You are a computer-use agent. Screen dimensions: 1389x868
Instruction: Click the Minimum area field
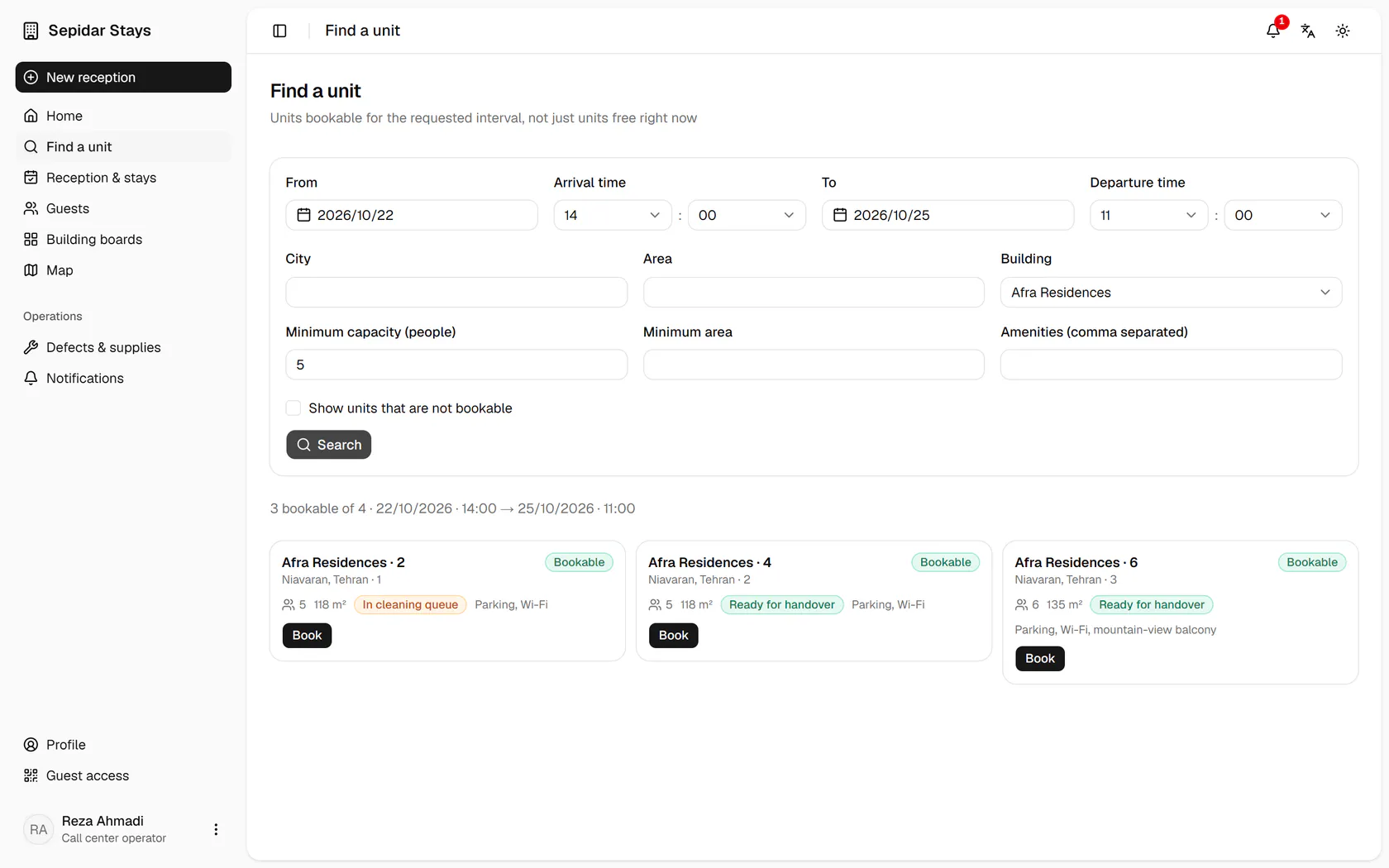814,365
